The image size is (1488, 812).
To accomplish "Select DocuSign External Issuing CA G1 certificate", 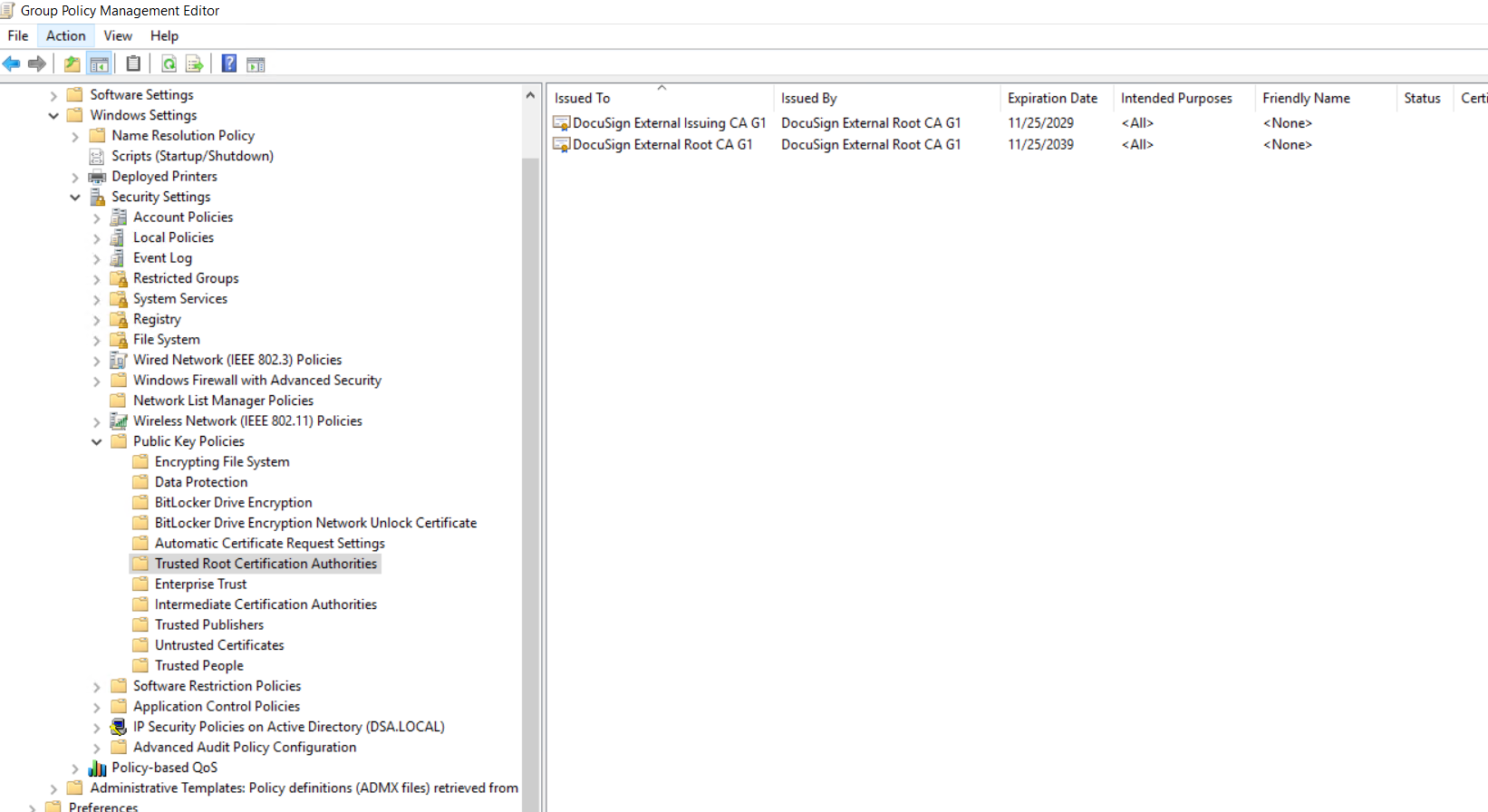I will pos(669,123).
